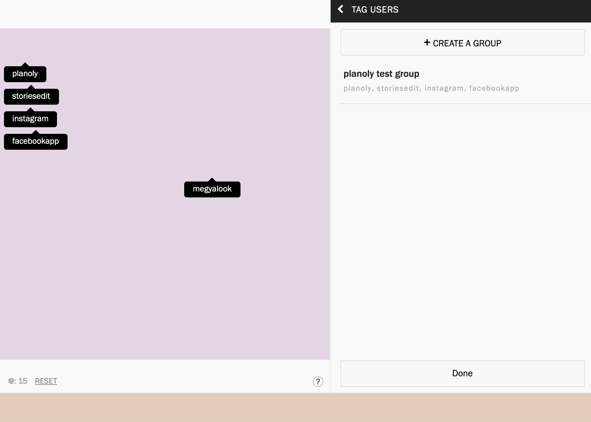Click the TAG USERS header title
Image resolution: width=591 pixels, height=422 pixels.
coord(375,10)
